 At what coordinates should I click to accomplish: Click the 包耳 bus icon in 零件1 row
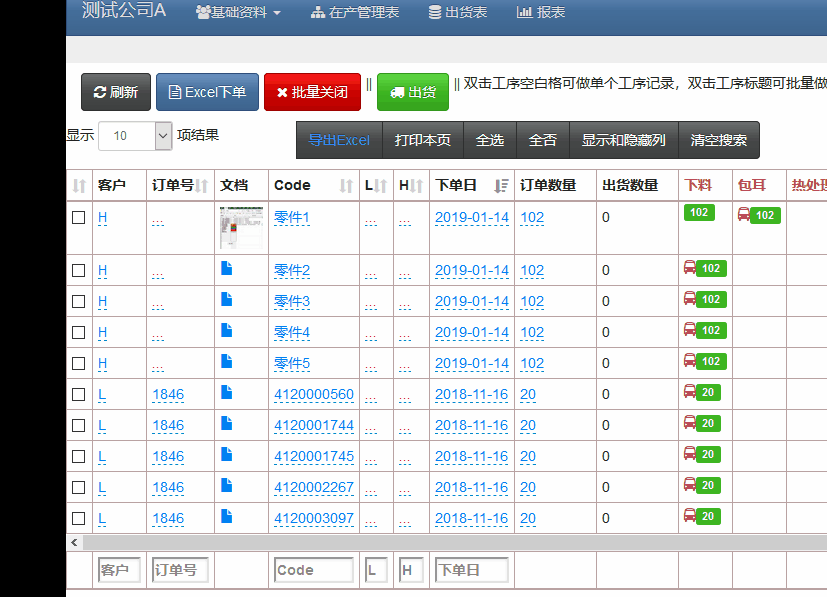[744, 214]
